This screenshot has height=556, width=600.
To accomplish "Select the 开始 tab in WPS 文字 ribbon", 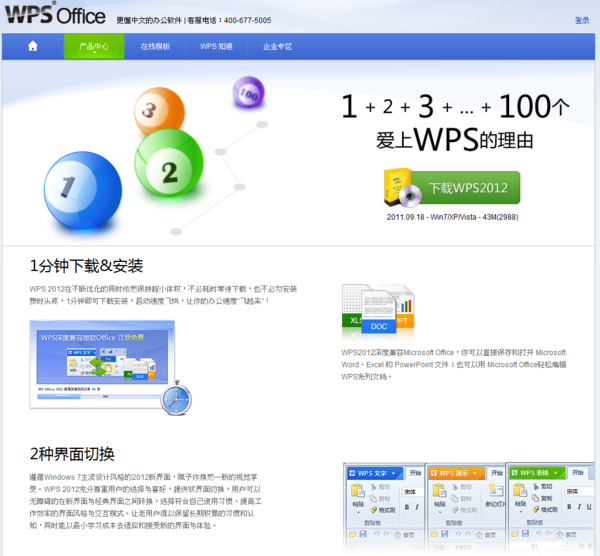I will click(416, 473).
